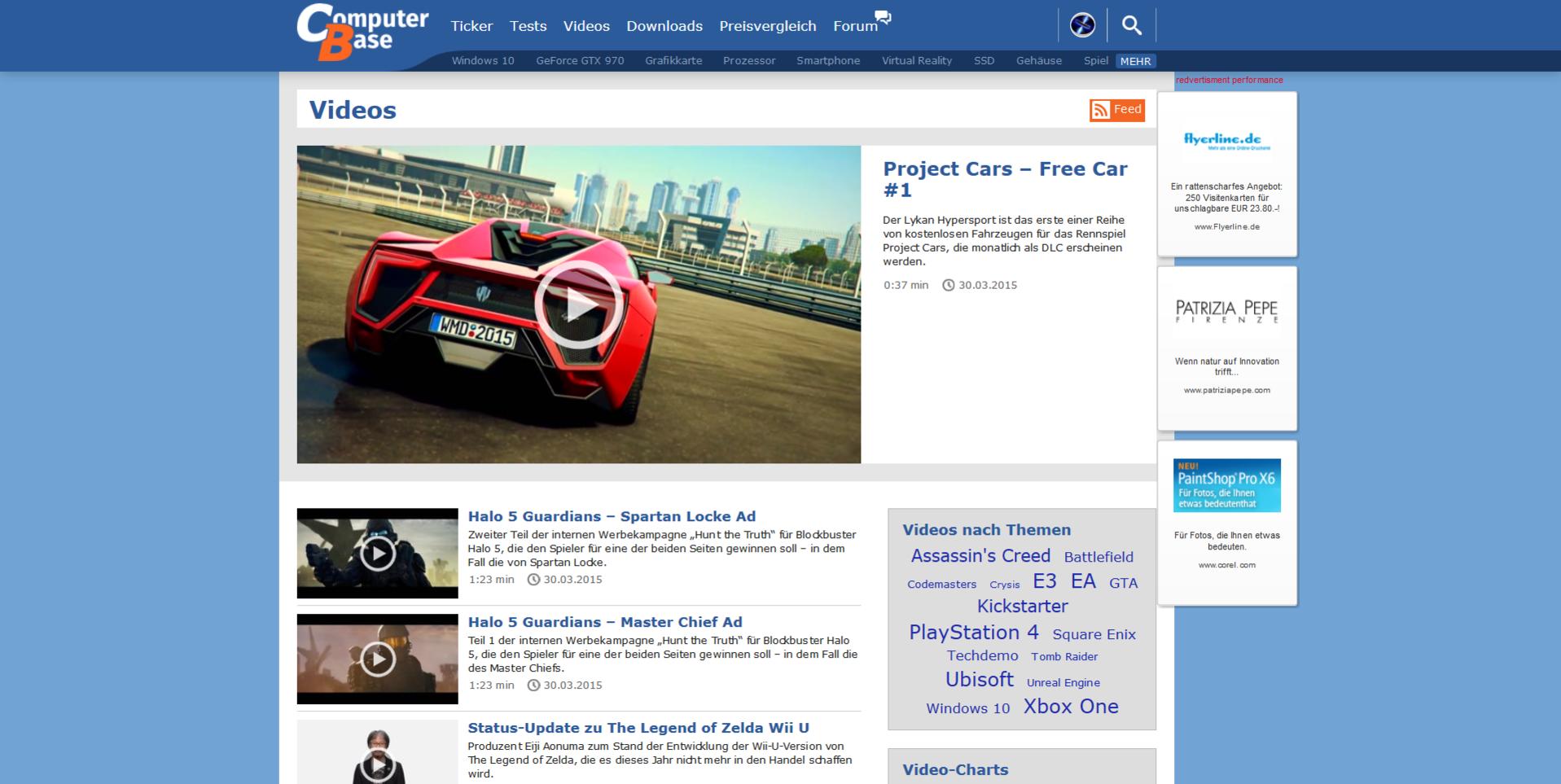The height and width of the screenshot is (784, 1561).
Task: Open the ComputerBase logo home link
Action: pyautogui.click(x=362, y=32)
